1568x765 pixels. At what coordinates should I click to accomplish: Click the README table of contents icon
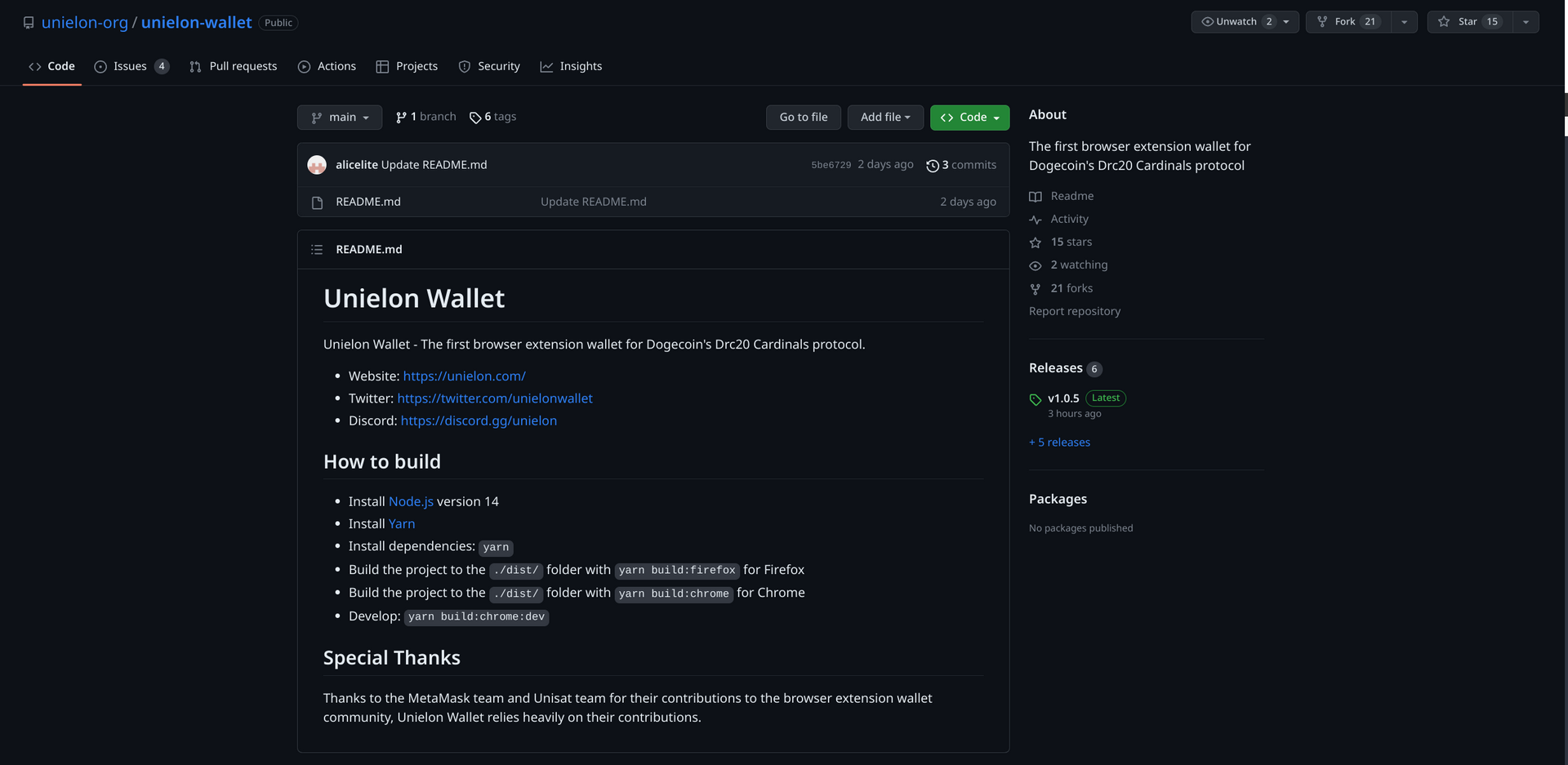pos(317,249)
